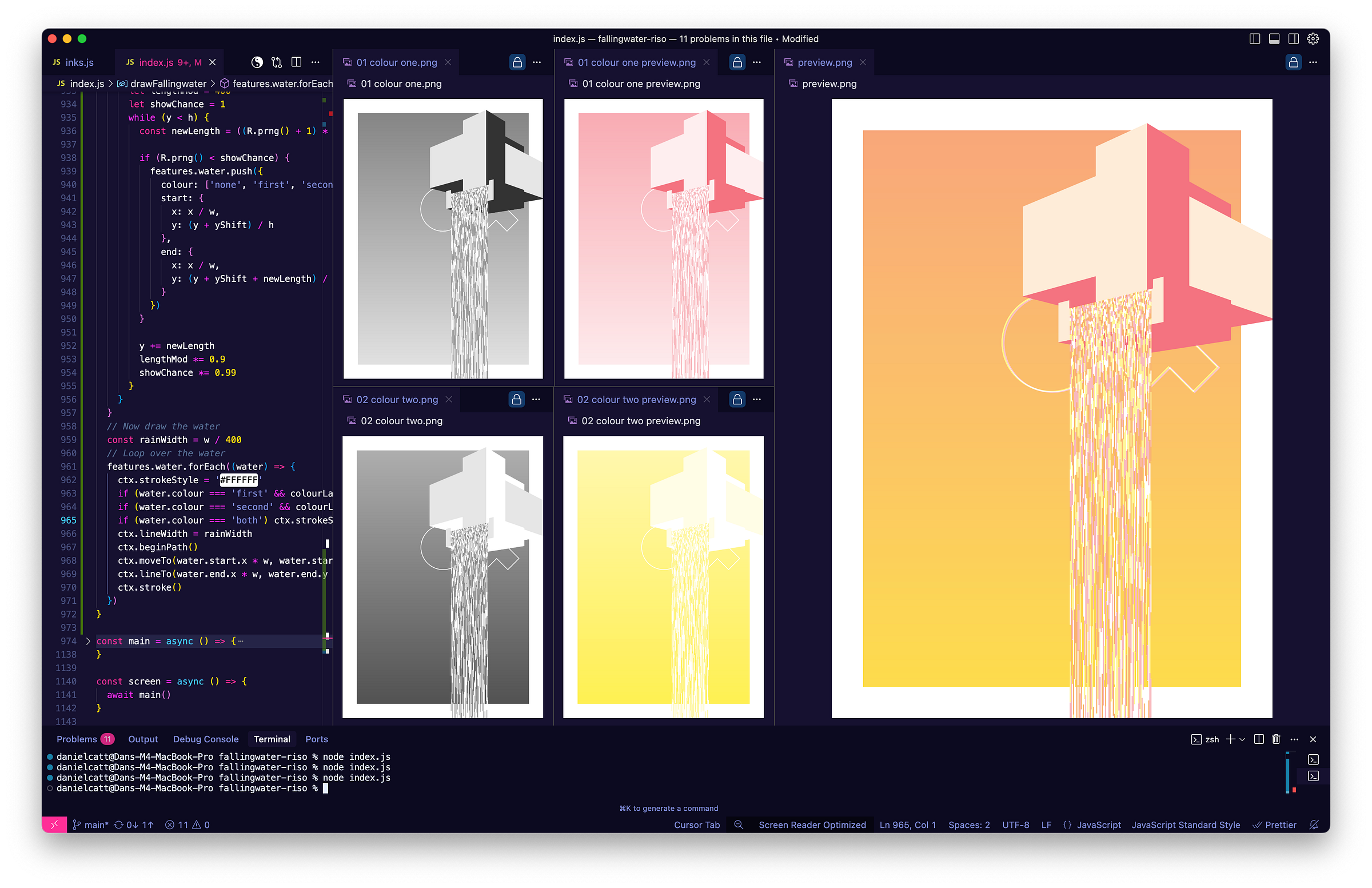Click the #FFFFFF color swatch on line 962
This screenshot has height=888, width=1372.
[x=238, y=480]
